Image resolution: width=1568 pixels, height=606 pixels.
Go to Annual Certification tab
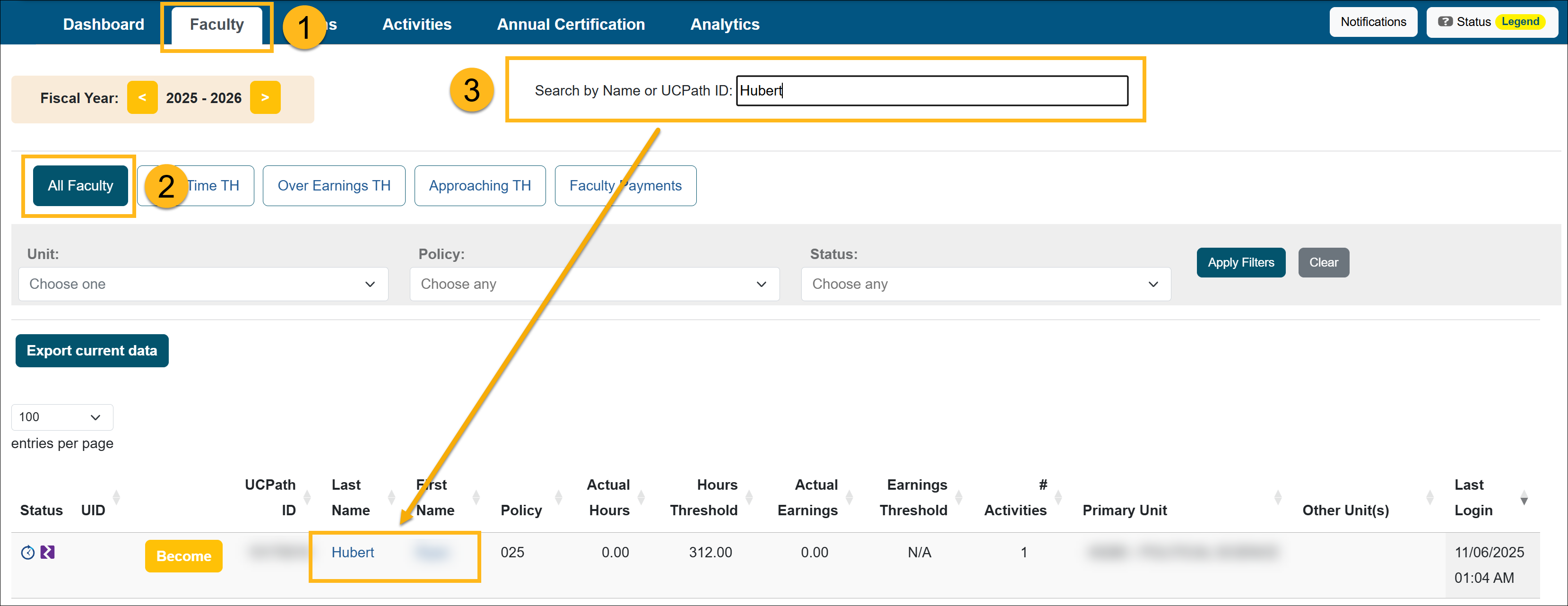tap(571, 24)
